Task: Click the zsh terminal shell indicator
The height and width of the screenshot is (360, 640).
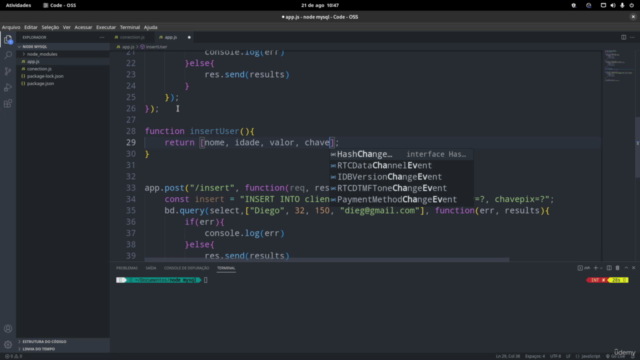Action: click(x=584, y=268)
